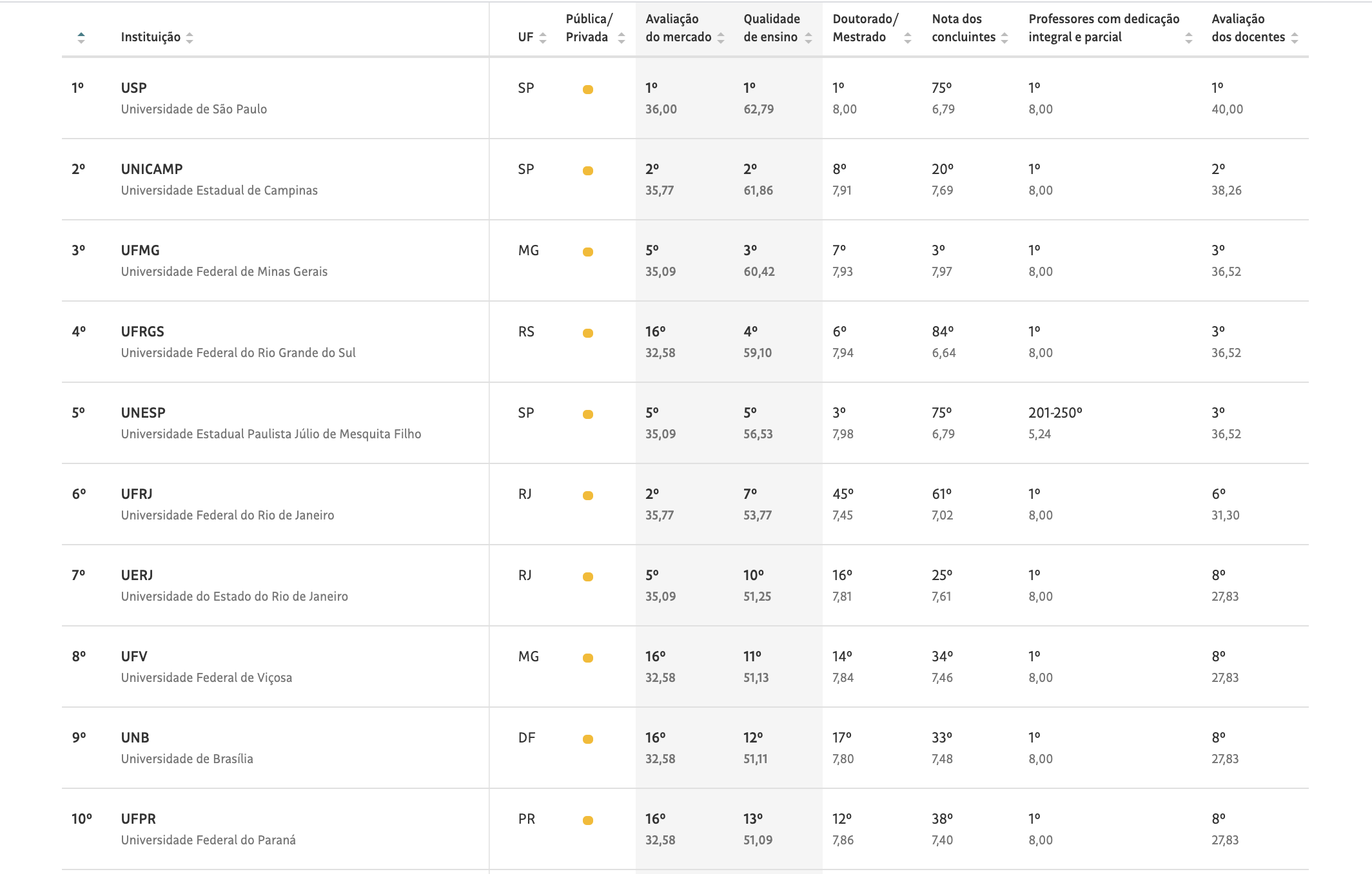1372x874 pixels.
Task: Sort by UF column arrows
Action: (x=543, y=38)
